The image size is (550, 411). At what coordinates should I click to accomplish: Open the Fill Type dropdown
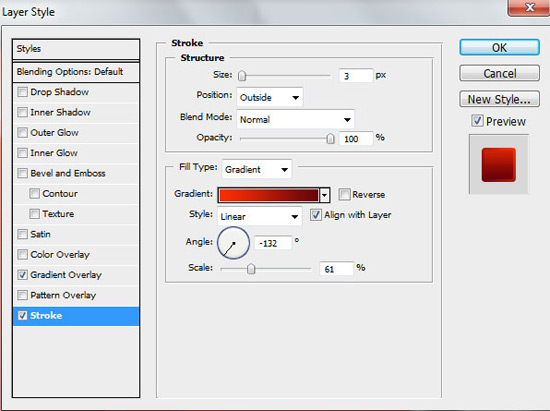pos(257,169)
